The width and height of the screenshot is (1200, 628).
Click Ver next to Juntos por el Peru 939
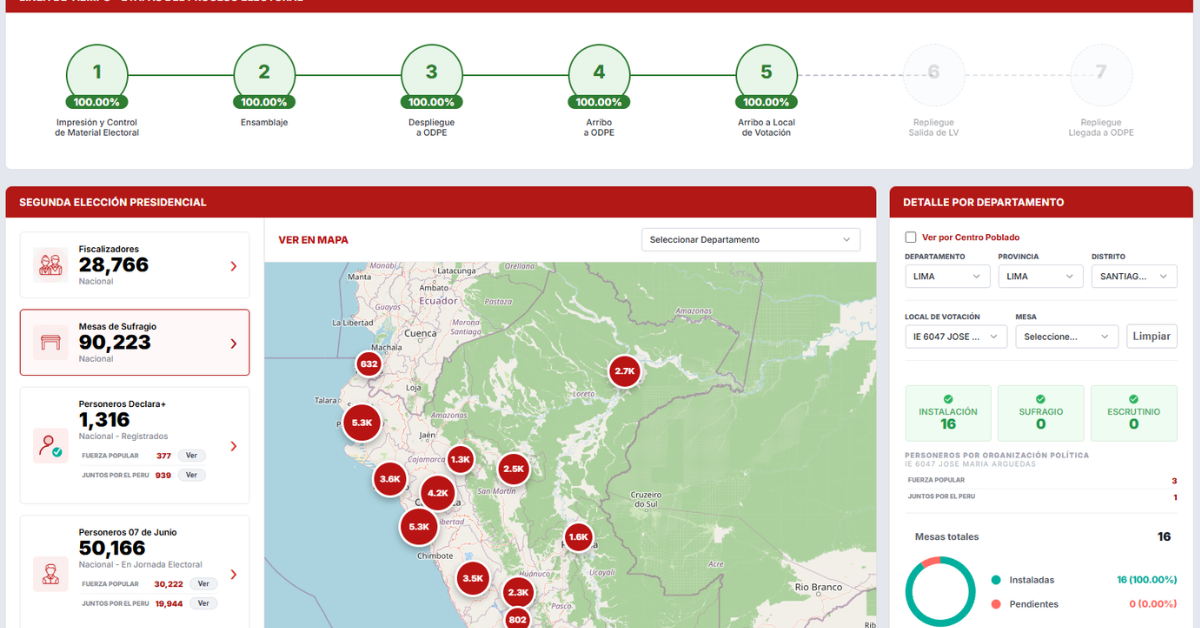[x=191, y=475]
